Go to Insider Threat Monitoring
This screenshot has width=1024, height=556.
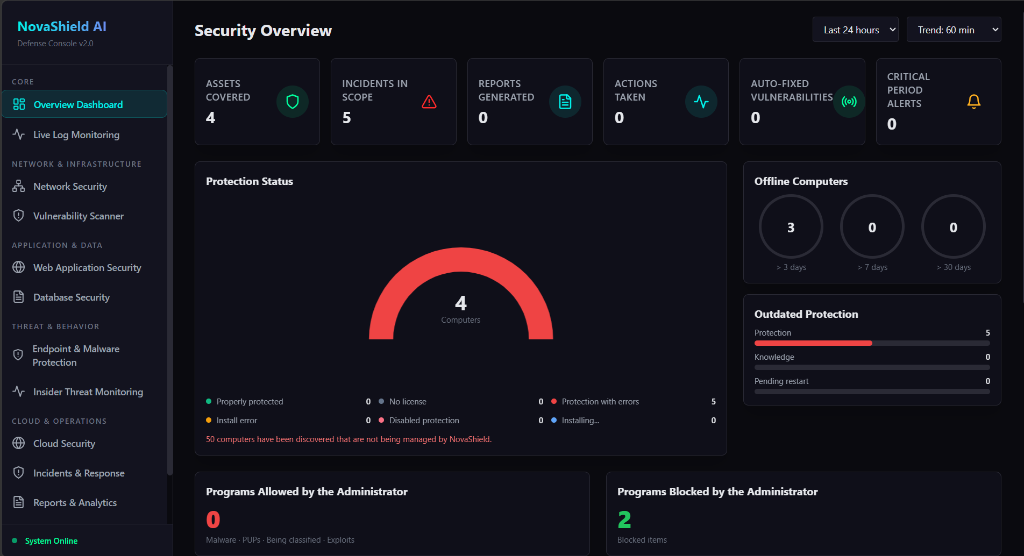click(x=84, y=391)
